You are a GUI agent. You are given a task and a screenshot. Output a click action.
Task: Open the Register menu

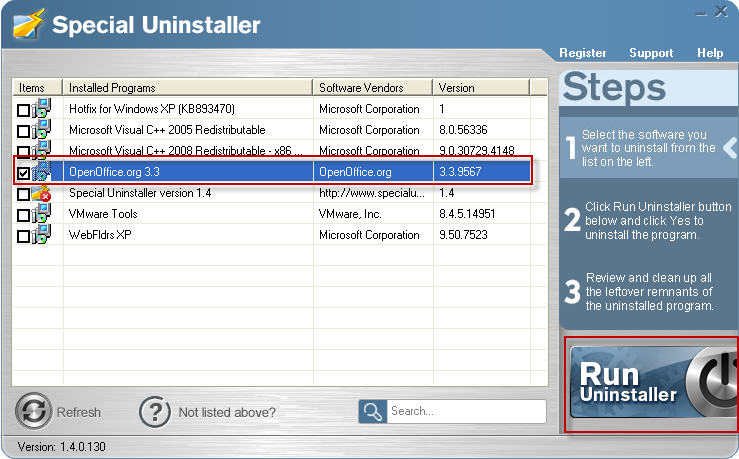(x=583, y=53)
